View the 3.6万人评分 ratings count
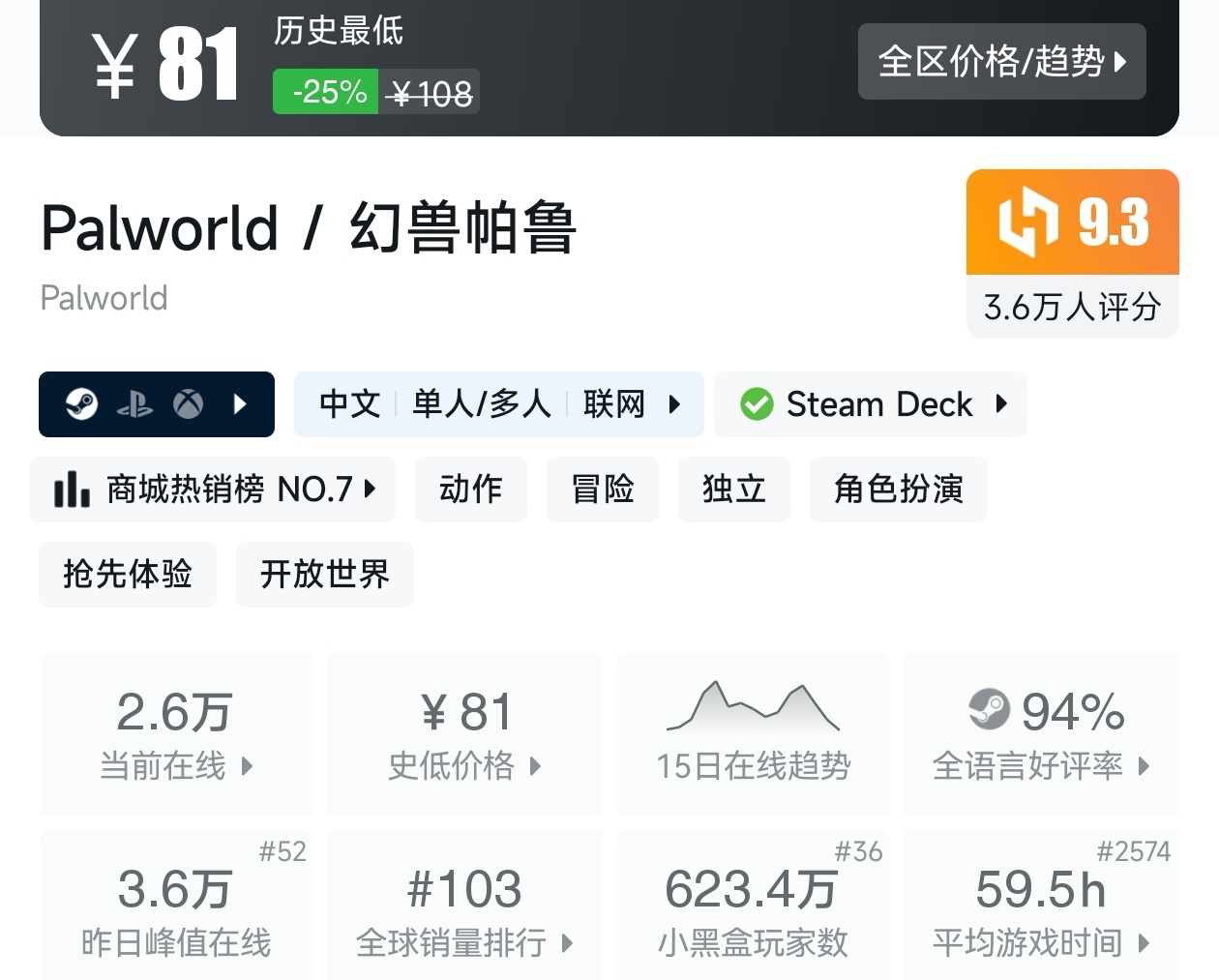Viewport: 1219px width, 980px height. tap(1073, 307)
